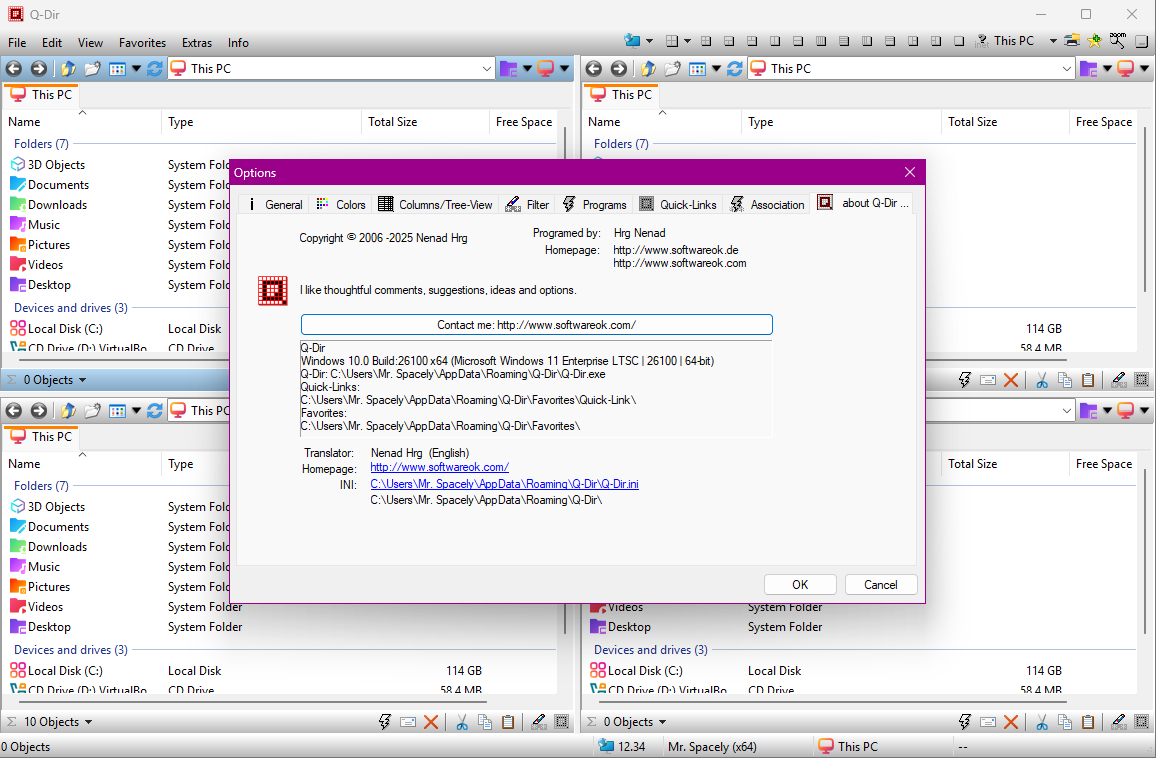Open the Q-Dir.ini file link
The image size is (1156, 758).
[x=504, y=484]
